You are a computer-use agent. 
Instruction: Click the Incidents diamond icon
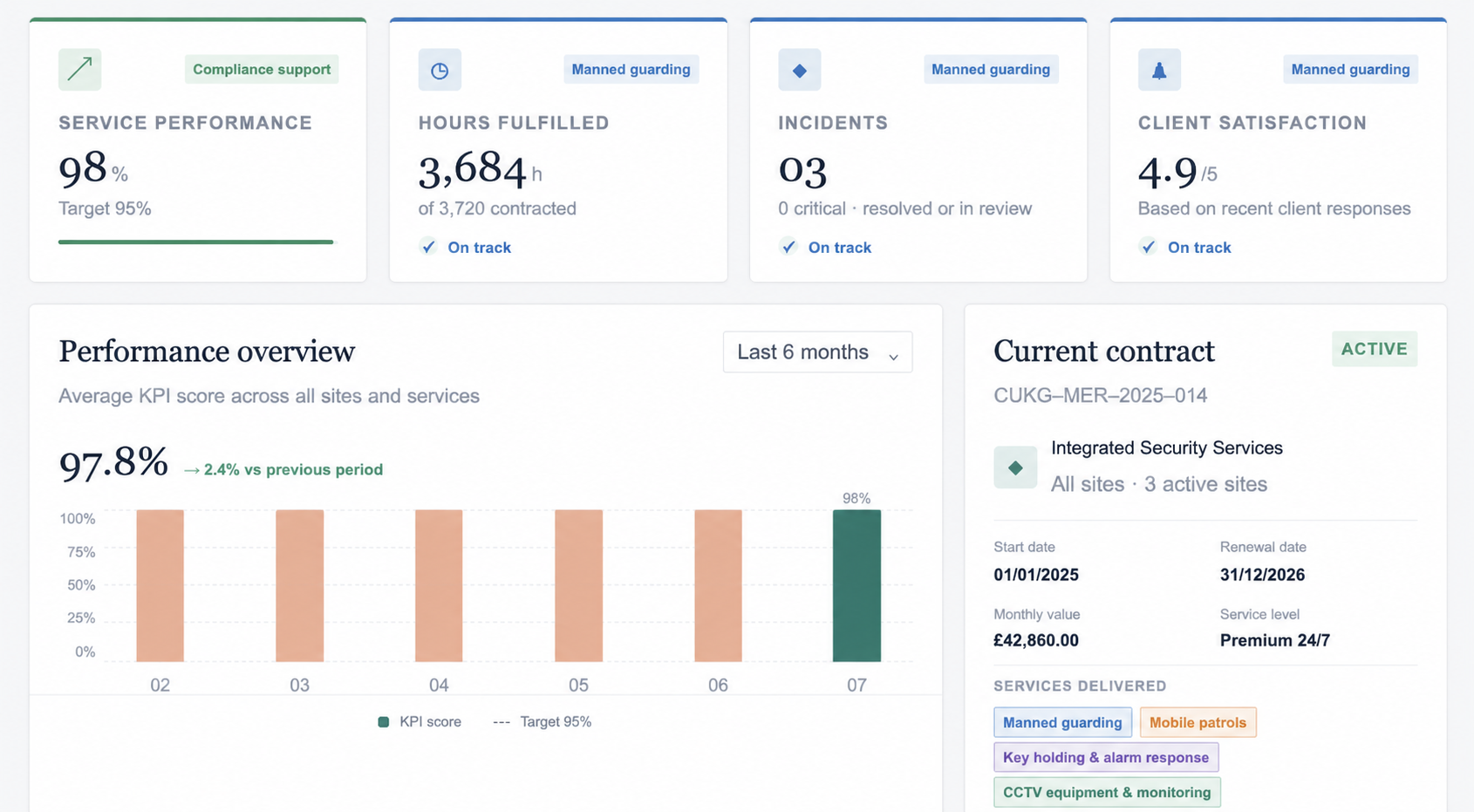point(800,70)
